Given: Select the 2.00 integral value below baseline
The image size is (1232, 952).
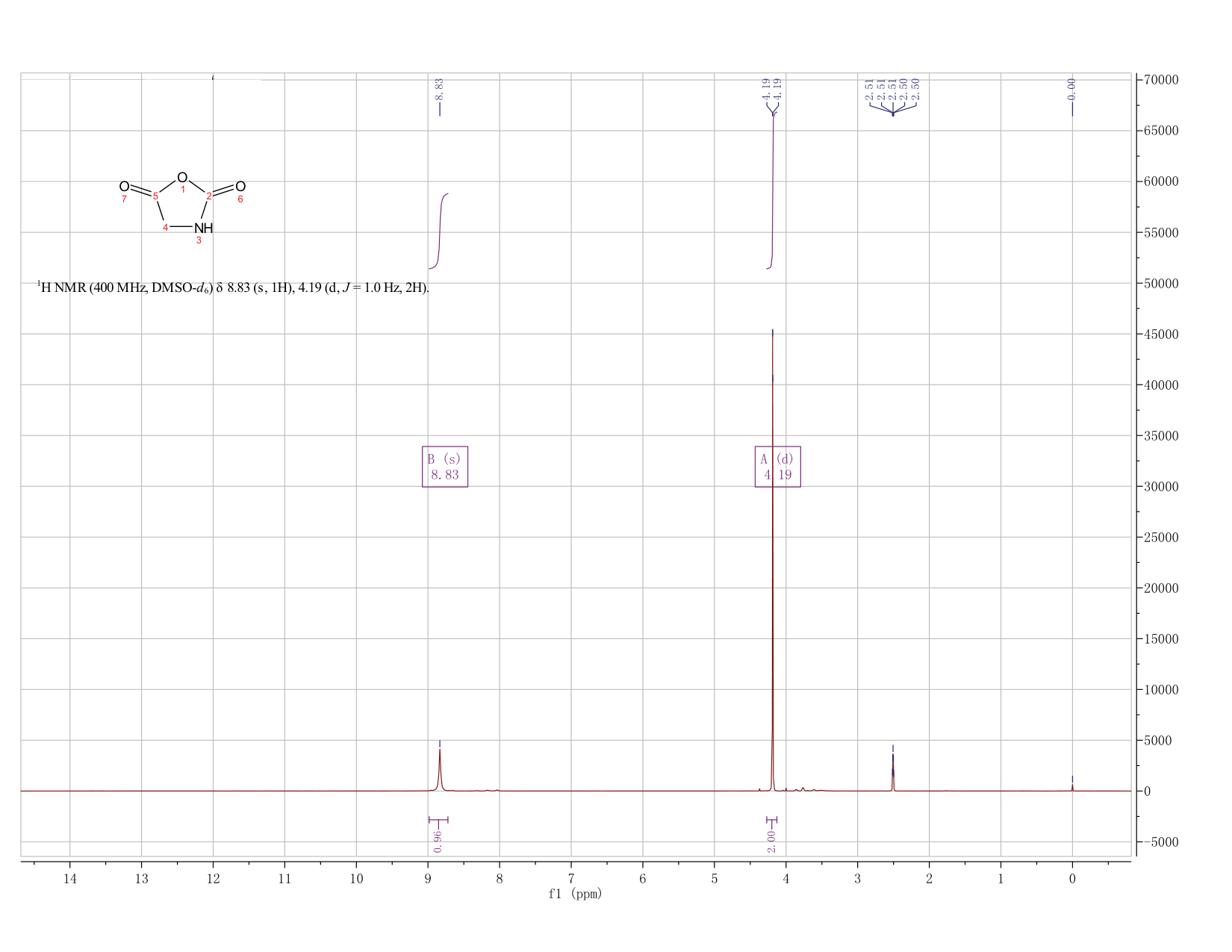Looking at the screenshot, I should (771, 841).
